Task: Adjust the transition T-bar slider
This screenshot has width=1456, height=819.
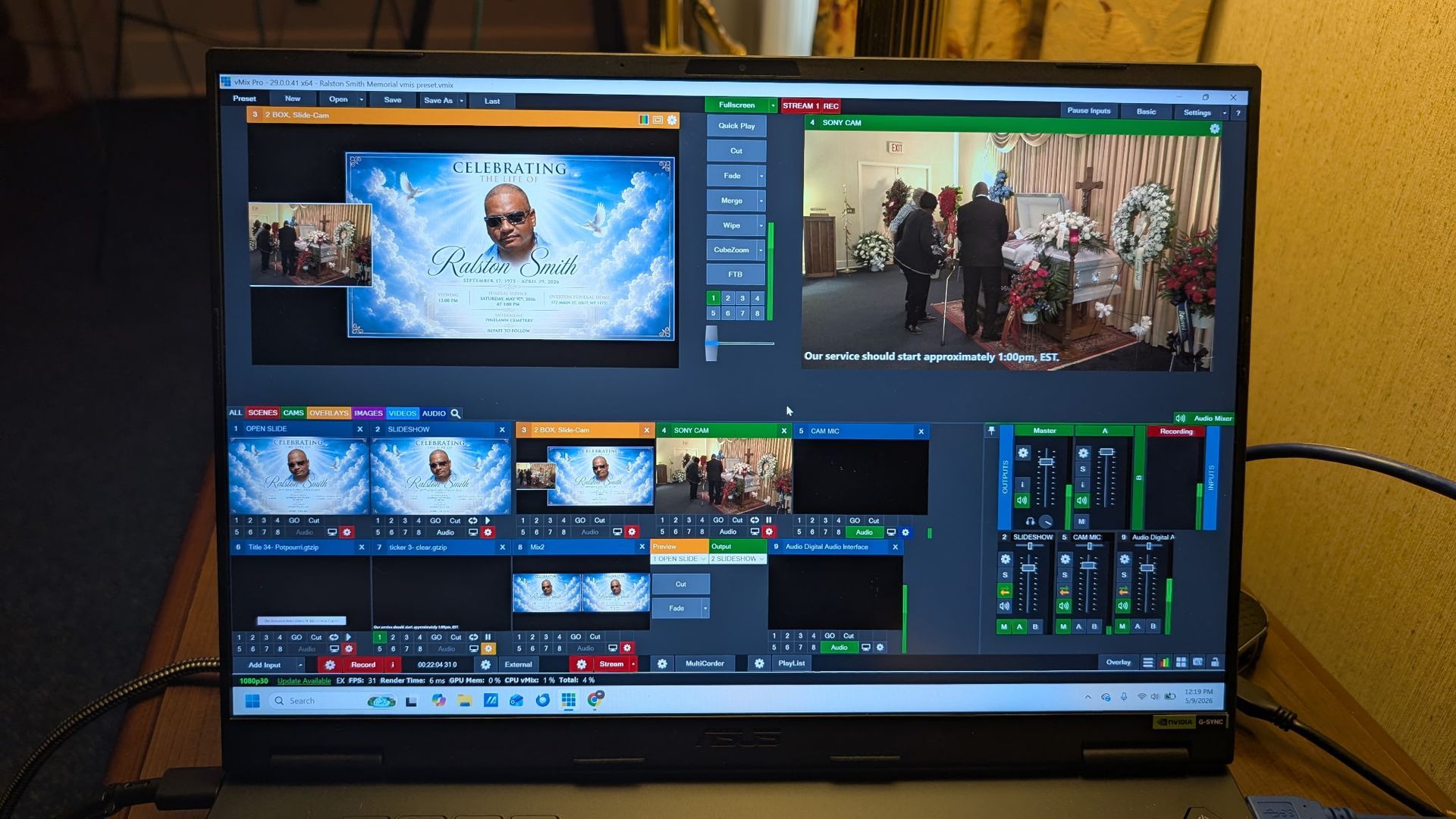Action: pyautogui.click(x=711, y=344)
